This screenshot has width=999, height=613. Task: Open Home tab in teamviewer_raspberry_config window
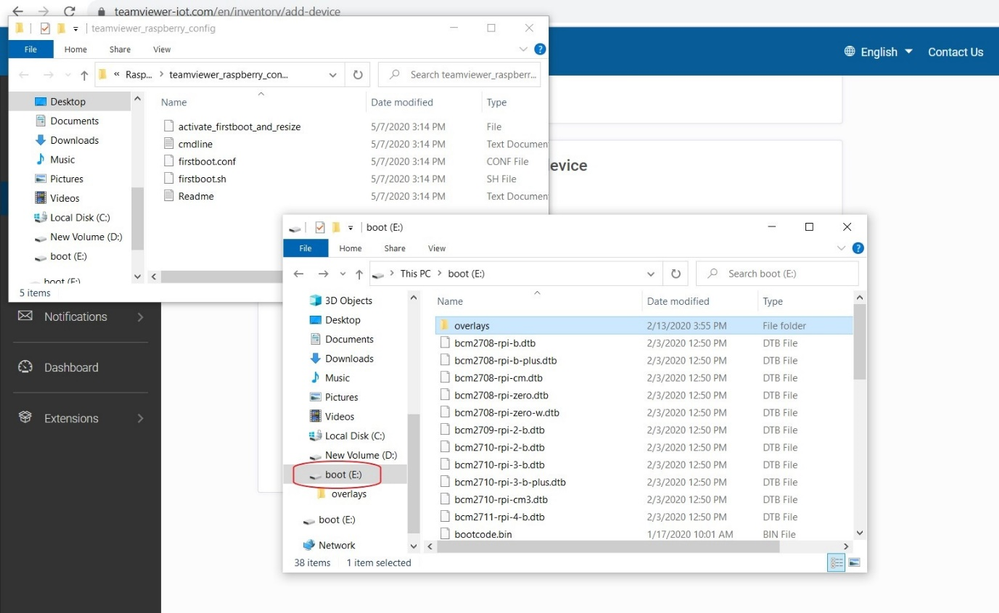coord(75,49)
